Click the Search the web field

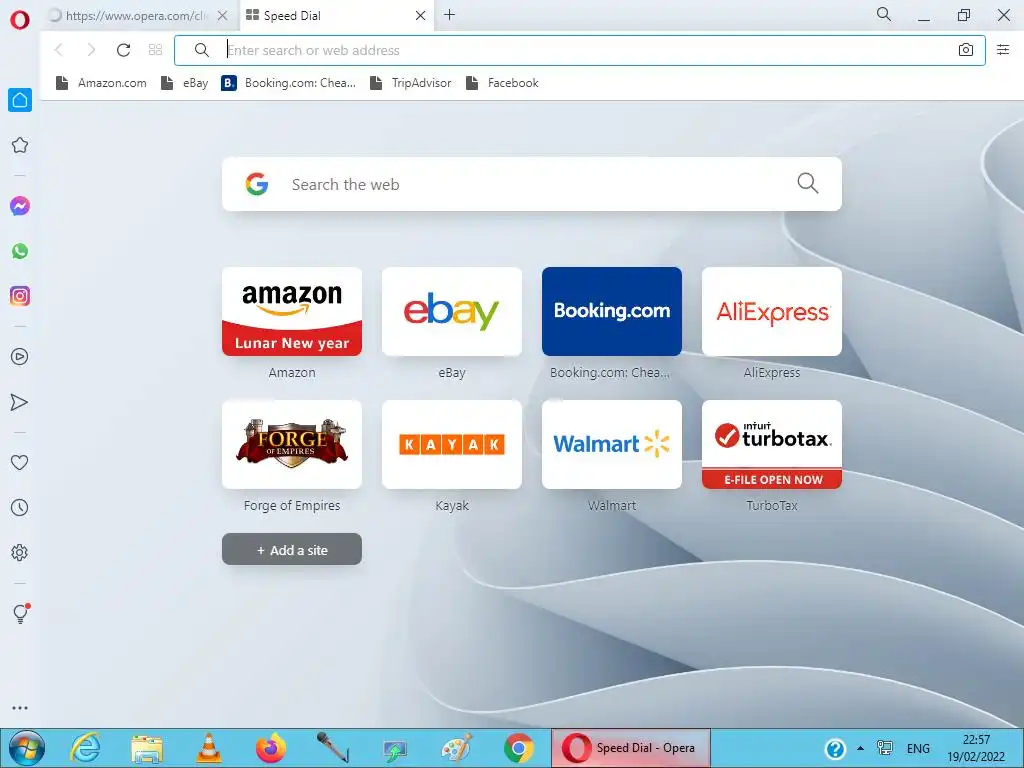click(532, 184)
